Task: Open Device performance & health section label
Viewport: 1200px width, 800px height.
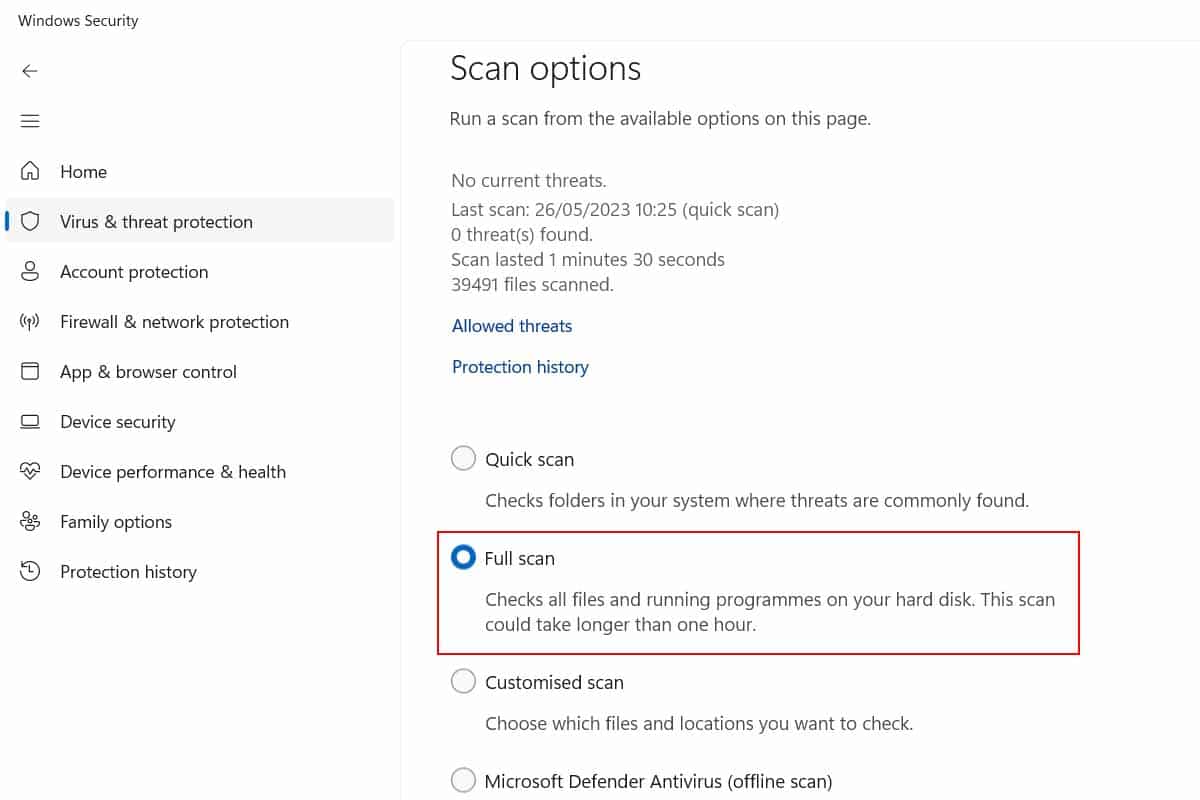Action: click(x=173, y=472)
